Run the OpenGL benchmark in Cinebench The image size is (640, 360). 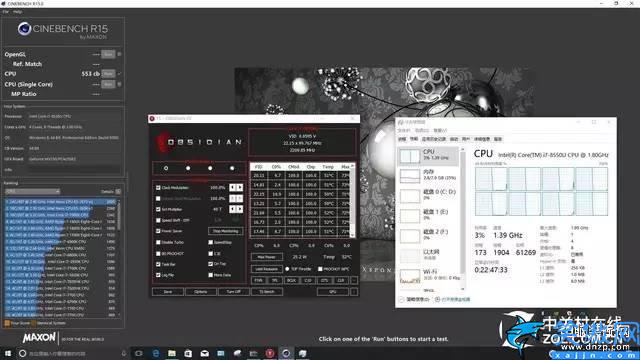pyautogui.click(x=108, y=54)
